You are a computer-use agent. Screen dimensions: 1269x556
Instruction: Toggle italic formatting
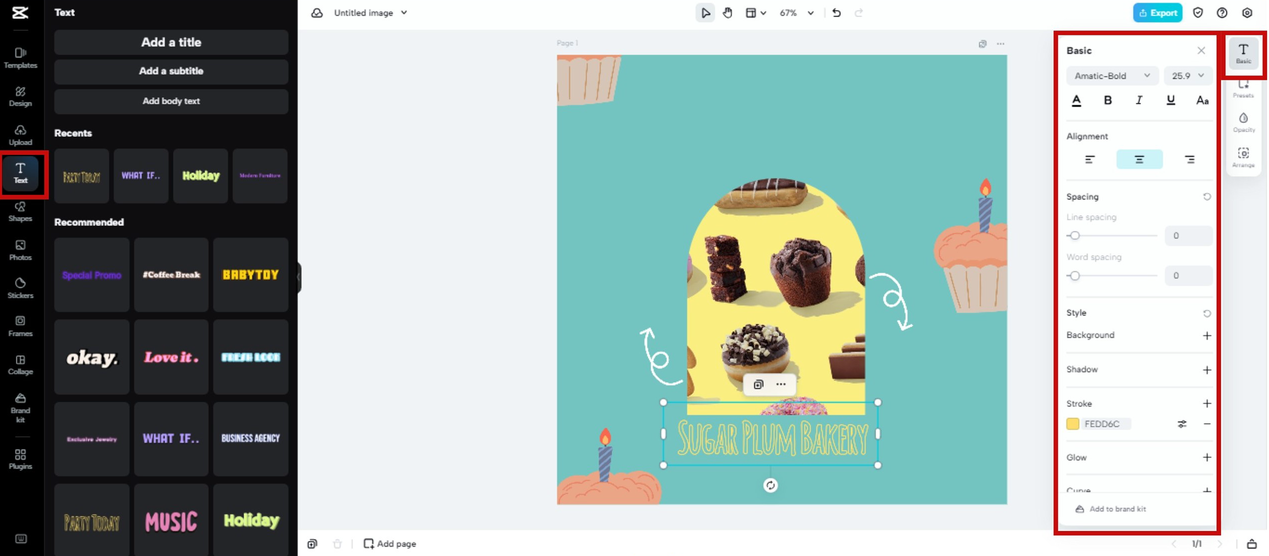(x=1139, y=100)
